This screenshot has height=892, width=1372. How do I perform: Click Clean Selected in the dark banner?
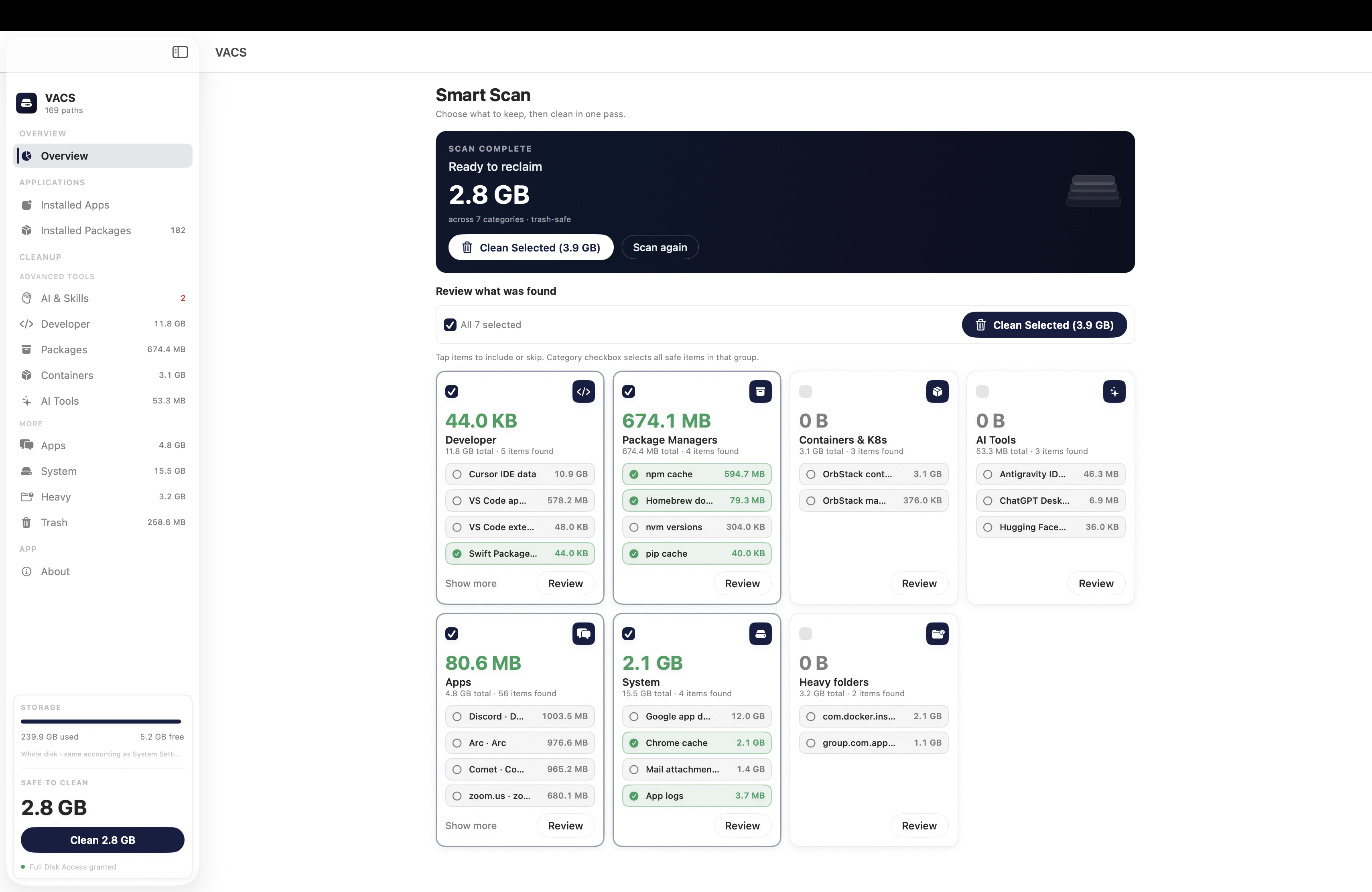(531, 247)
